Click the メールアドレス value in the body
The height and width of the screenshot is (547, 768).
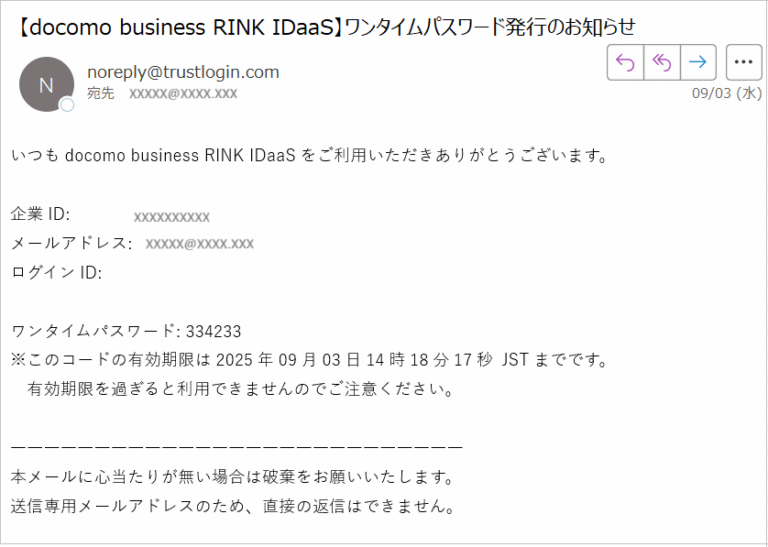click(x=200, y=243)
